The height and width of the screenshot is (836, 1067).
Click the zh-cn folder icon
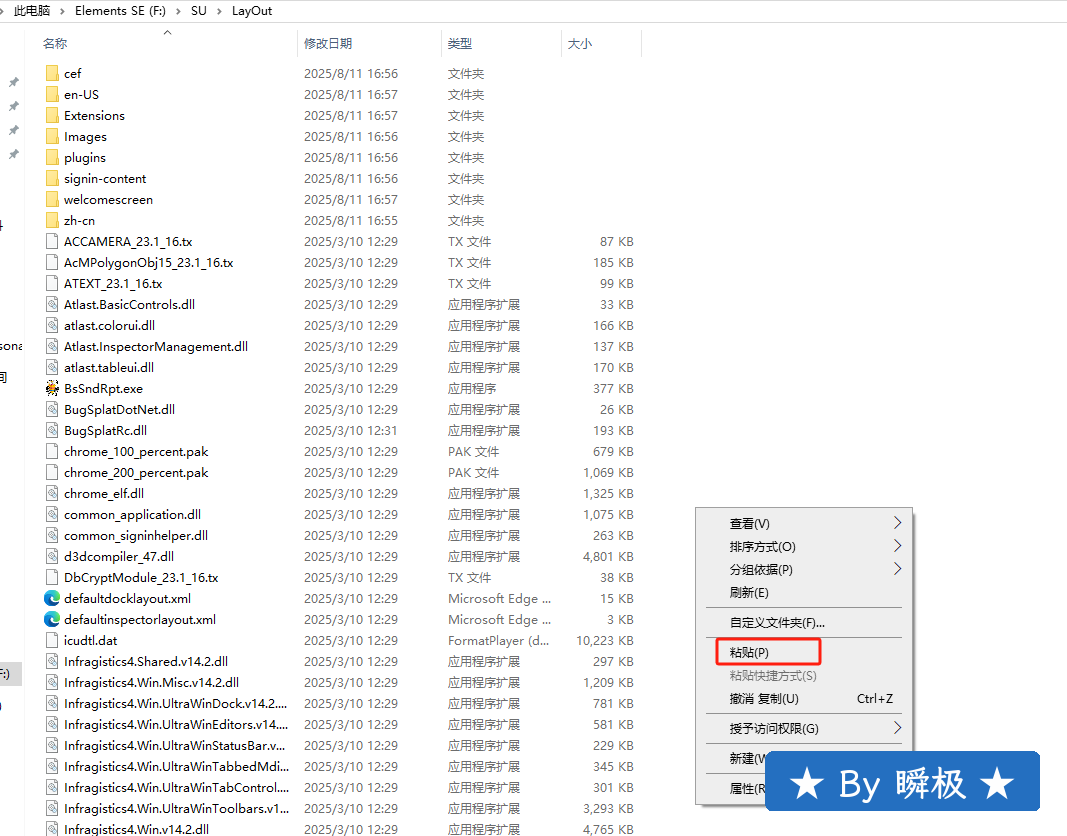point(53,220)
